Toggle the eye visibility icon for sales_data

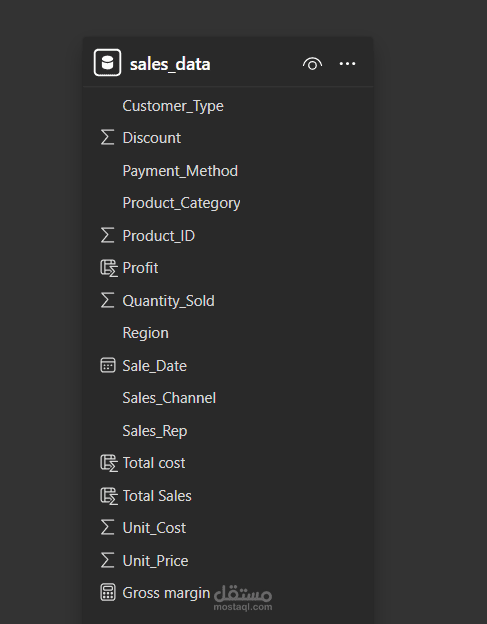312,64
